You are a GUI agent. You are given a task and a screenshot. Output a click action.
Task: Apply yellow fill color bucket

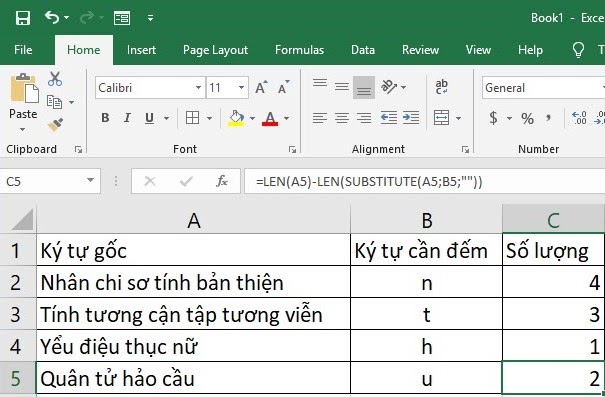pos(236,118)
